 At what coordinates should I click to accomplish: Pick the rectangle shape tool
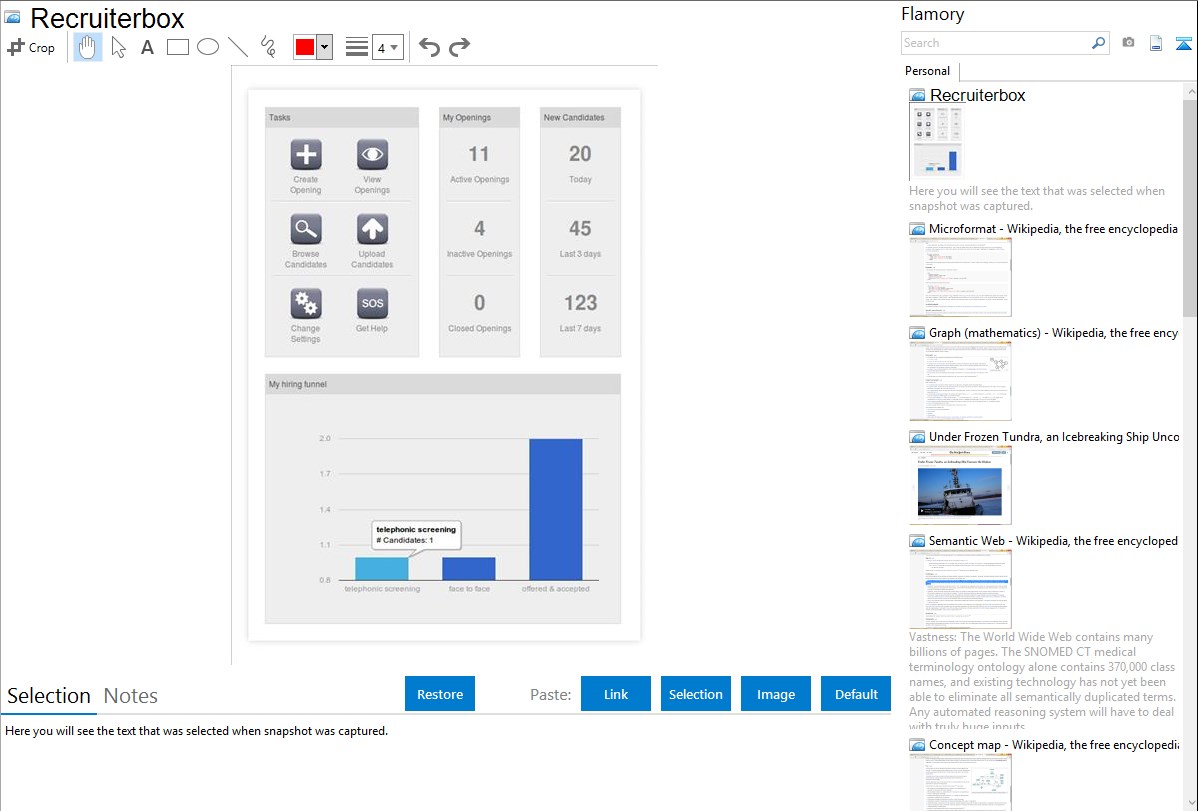(178, 47)
